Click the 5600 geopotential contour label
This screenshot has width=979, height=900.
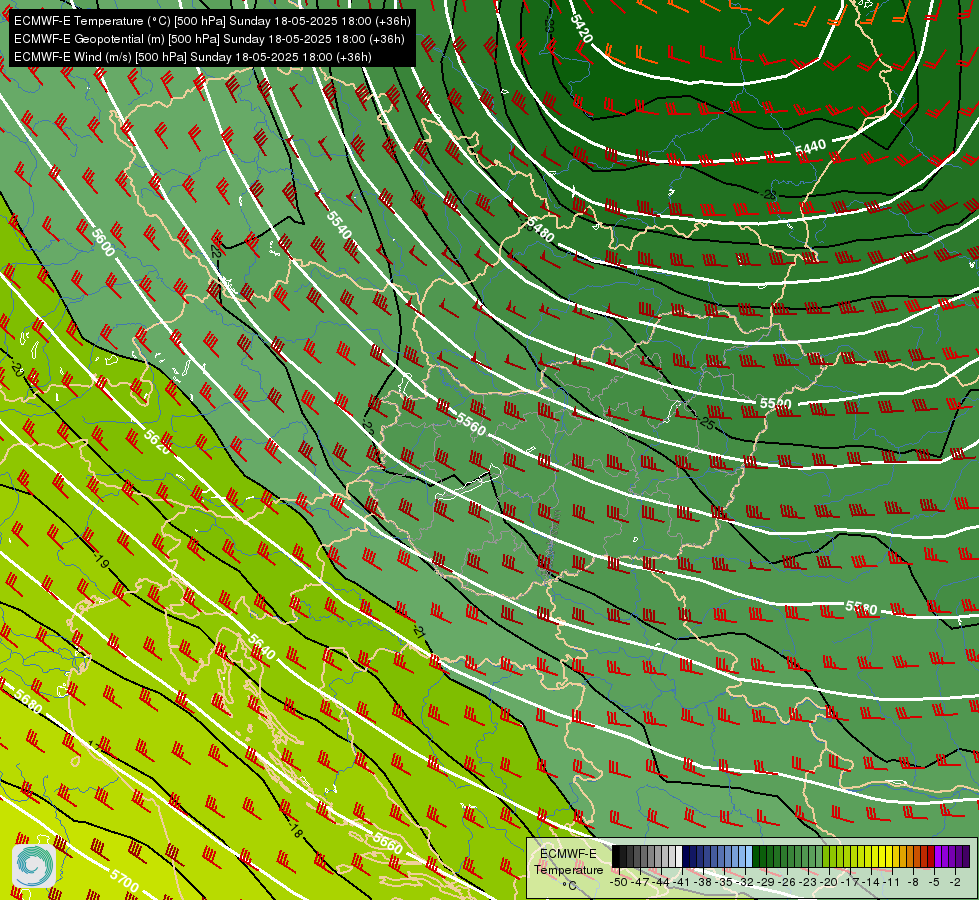click(x=103, y=242)
